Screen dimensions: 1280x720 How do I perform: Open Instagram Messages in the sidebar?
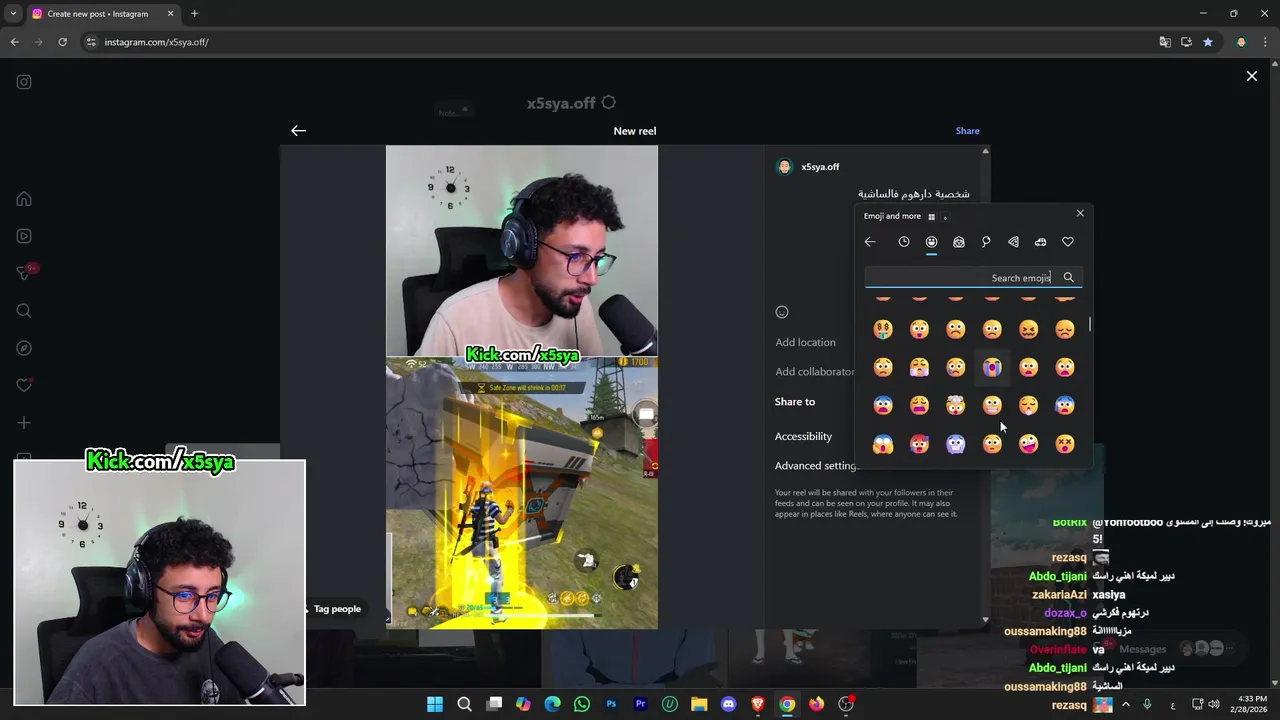(24, 273)
